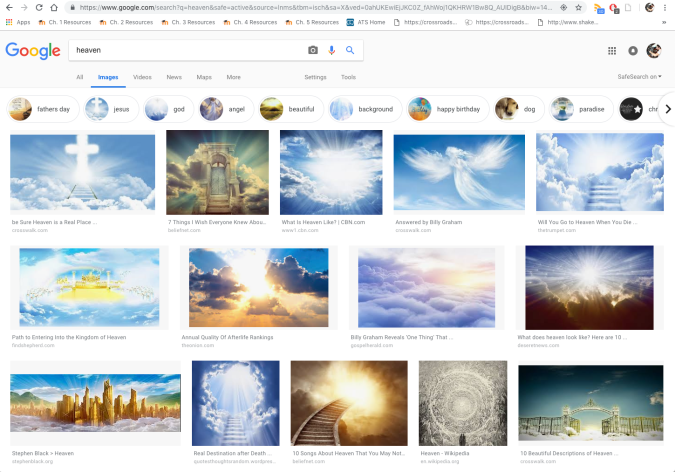Filter images by the angel chip

tap(226, 109)
